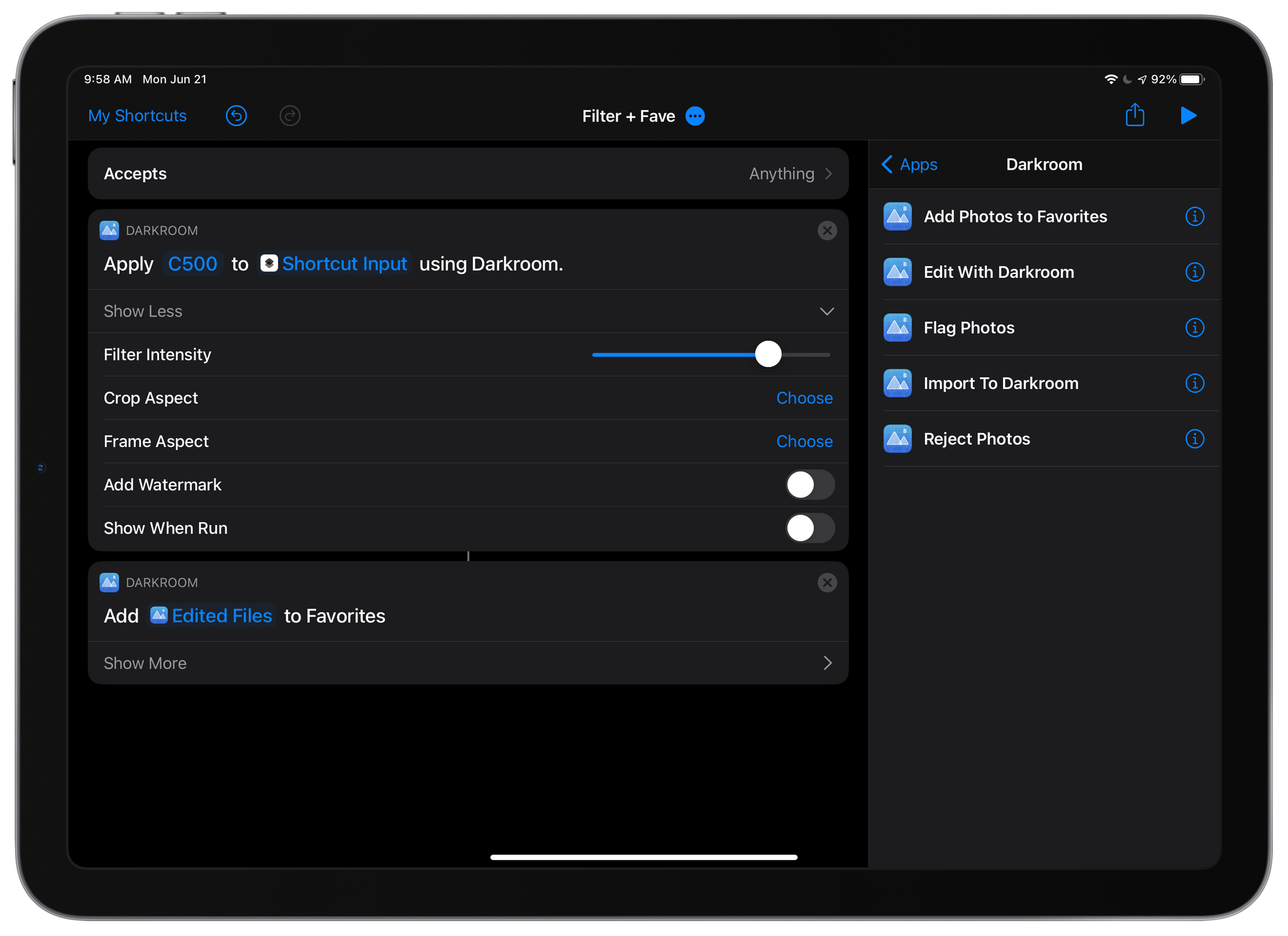The width and height of the screenshot is (1288, 936).
Task: Tap the undo arrow icon
Action: (x=236, y=116)
